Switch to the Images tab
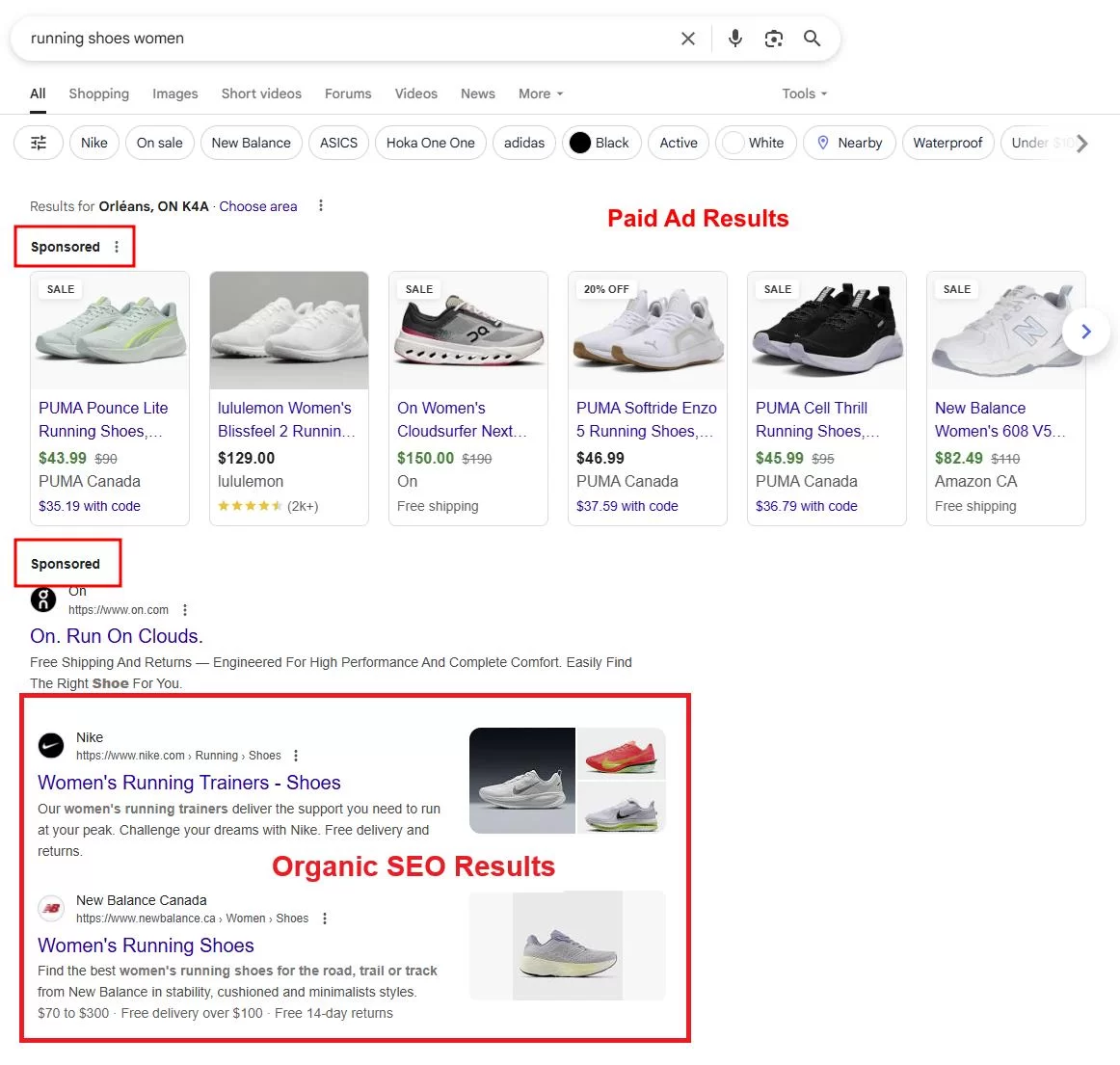Image resolution: width=1120 pixels, height=1065 pixels. coord(174,93)
